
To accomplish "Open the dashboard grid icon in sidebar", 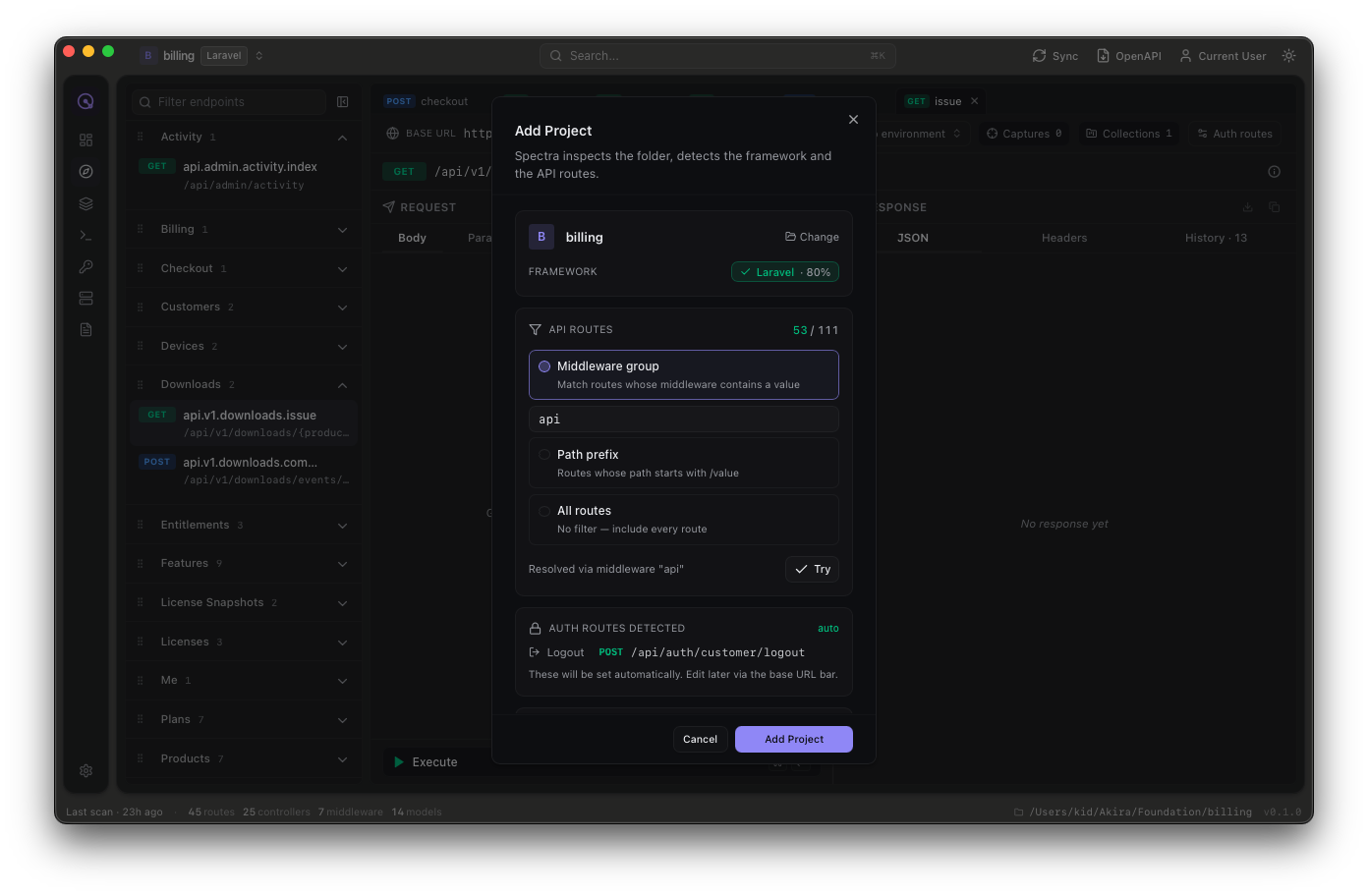I will (85, 140).
